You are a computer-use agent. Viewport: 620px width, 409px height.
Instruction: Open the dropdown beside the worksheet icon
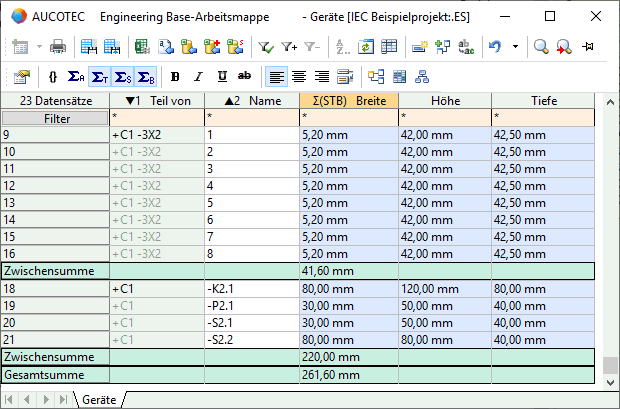pos(39,47)
